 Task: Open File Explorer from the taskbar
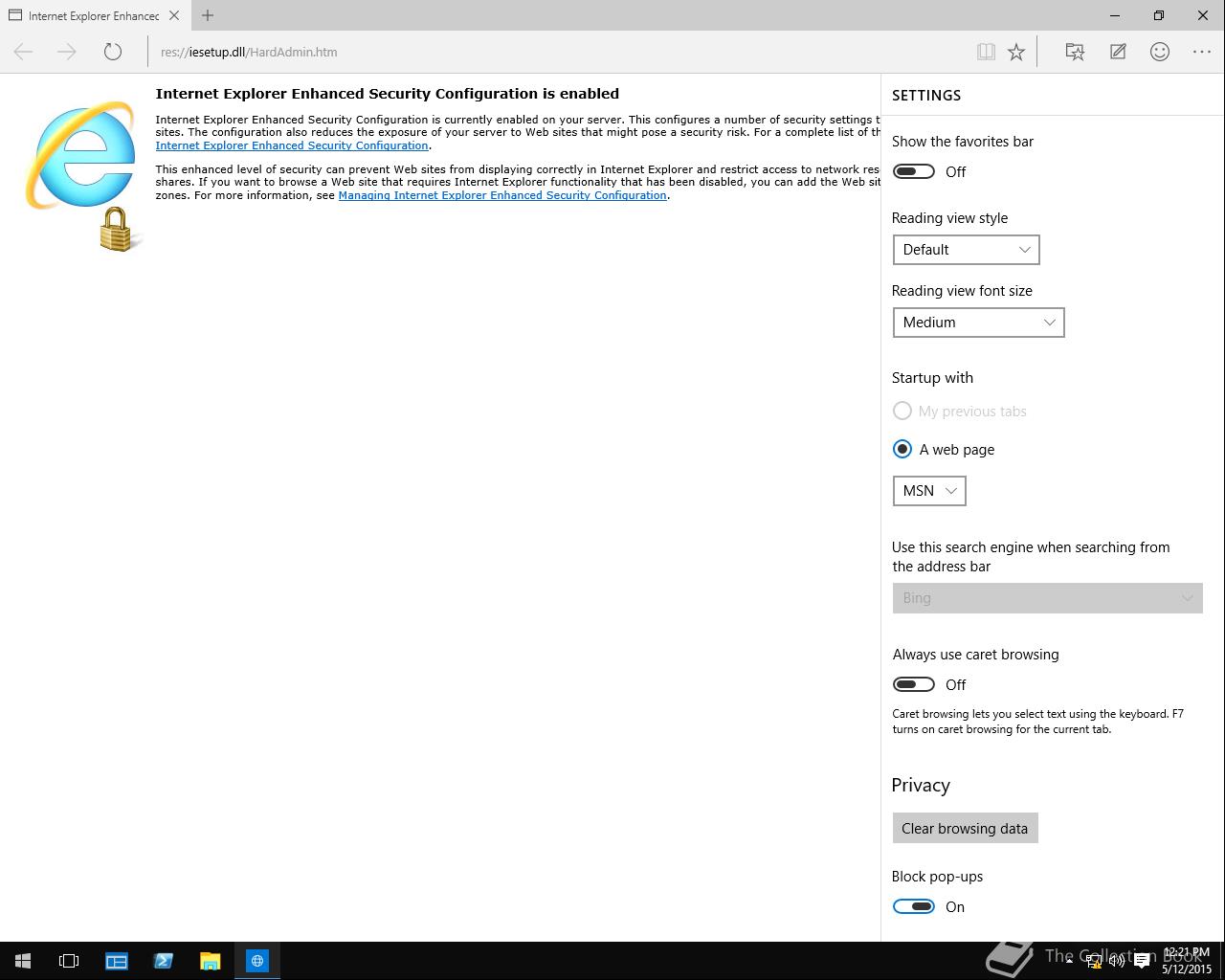210,961
